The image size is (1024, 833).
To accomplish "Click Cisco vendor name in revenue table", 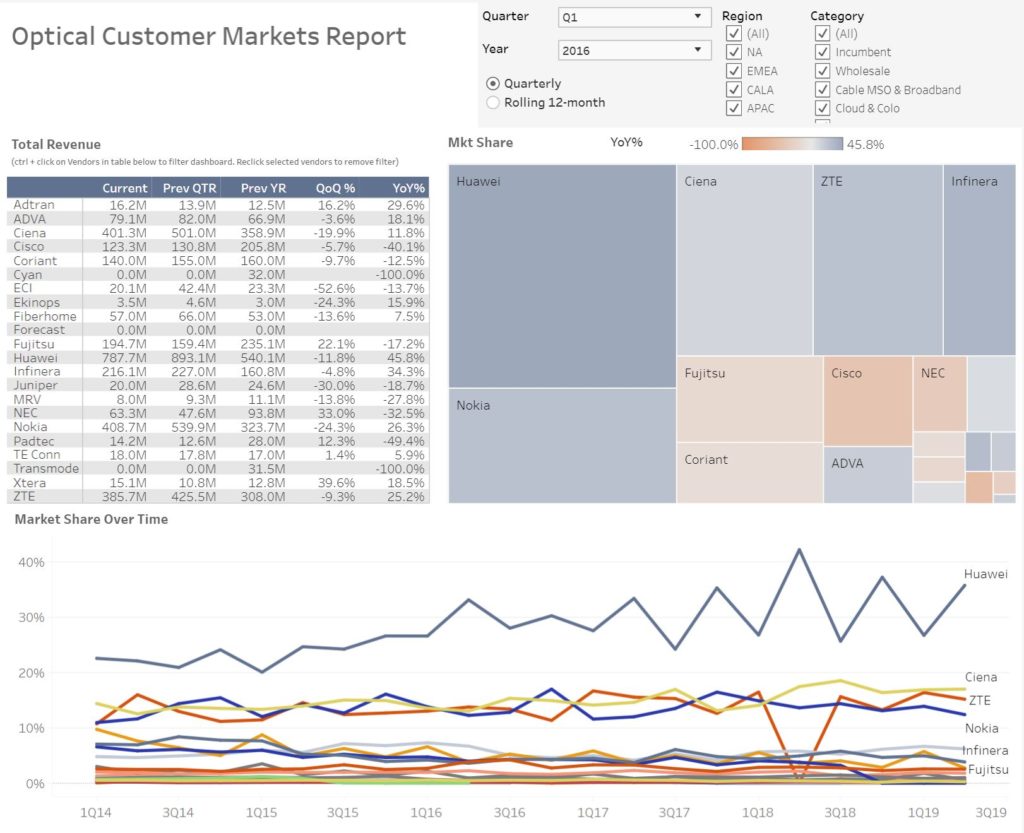I will point(29,247).
